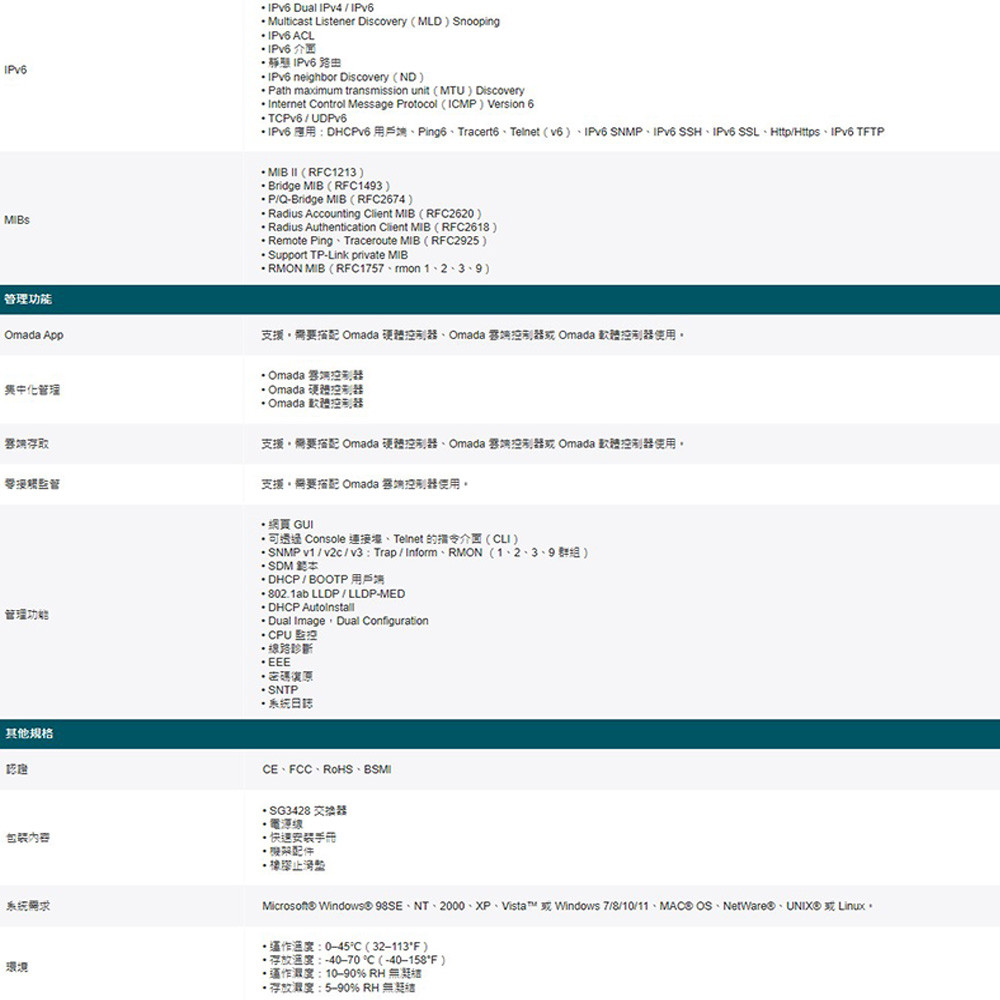Select the MIBs row label

coord(17,220)
